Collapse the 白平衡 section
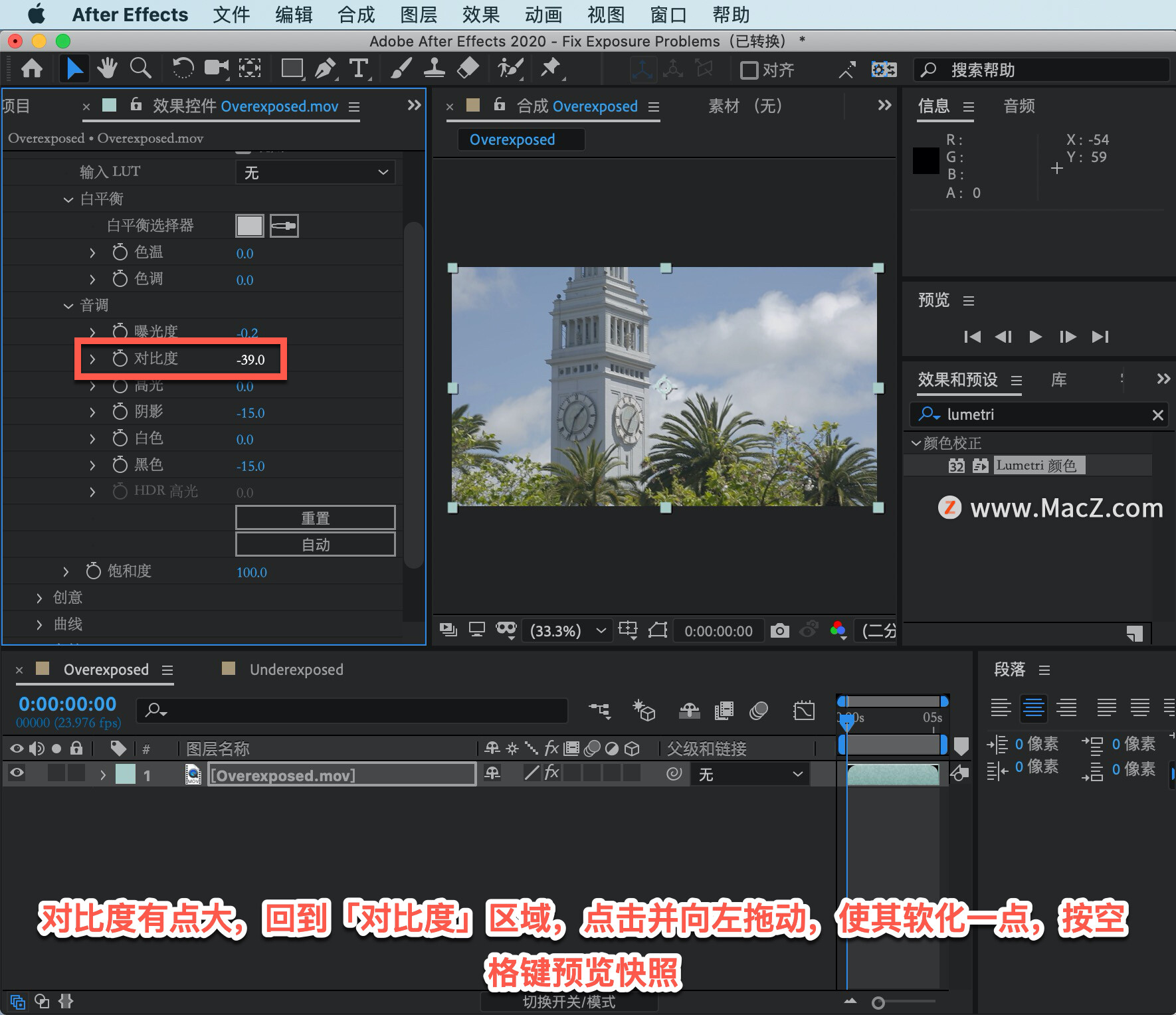The image size is (1176, 1015). (68, 199)
